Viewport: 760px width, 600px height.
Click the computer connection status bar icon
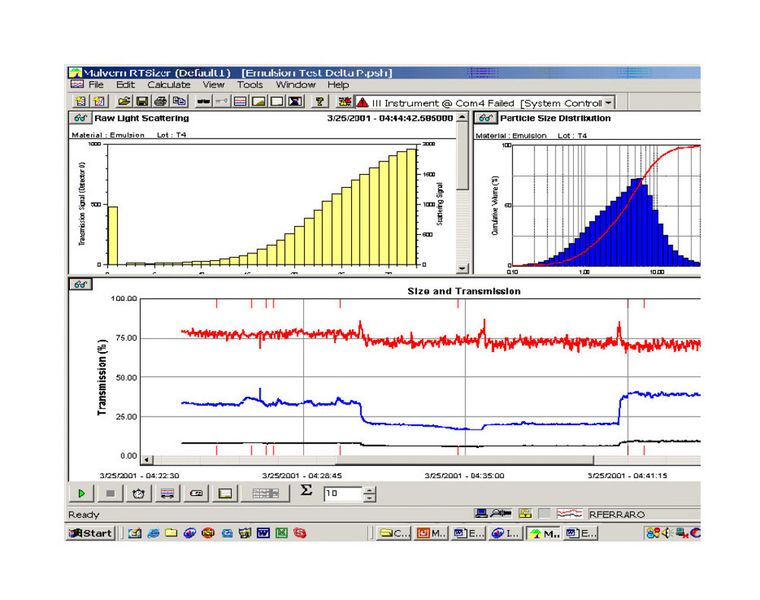(481, 514)
